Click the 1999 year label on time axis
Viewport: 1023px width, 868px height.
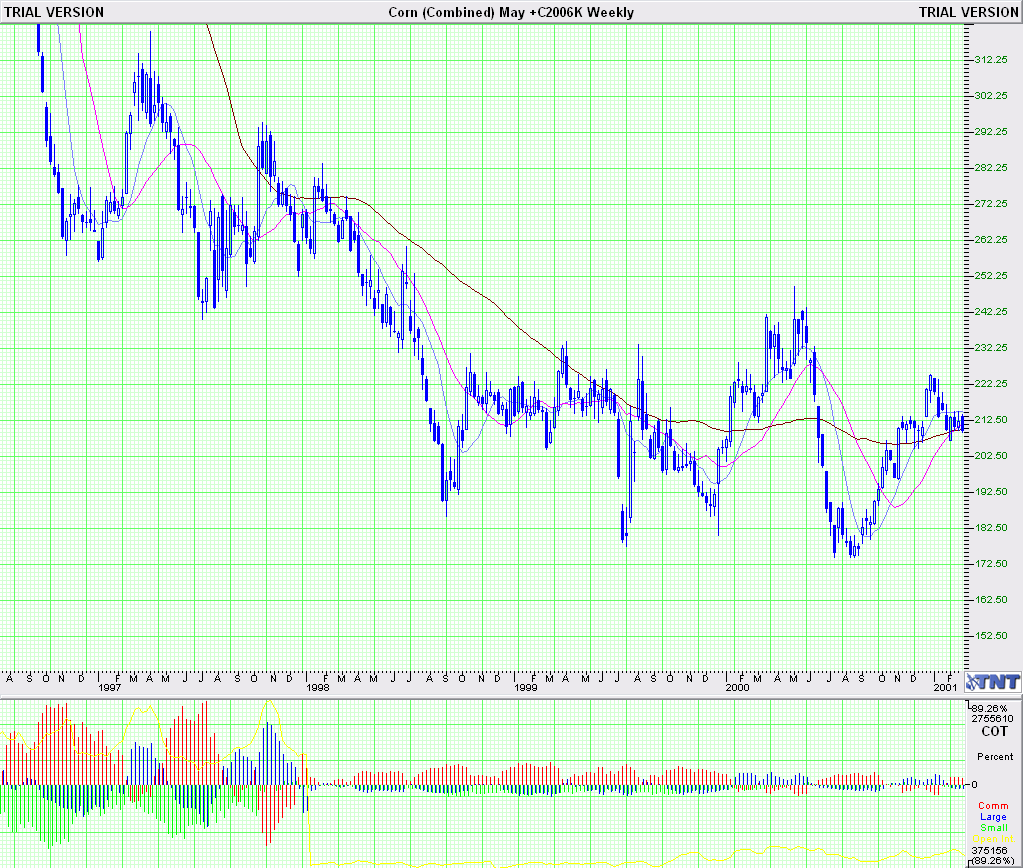(526, 687)
